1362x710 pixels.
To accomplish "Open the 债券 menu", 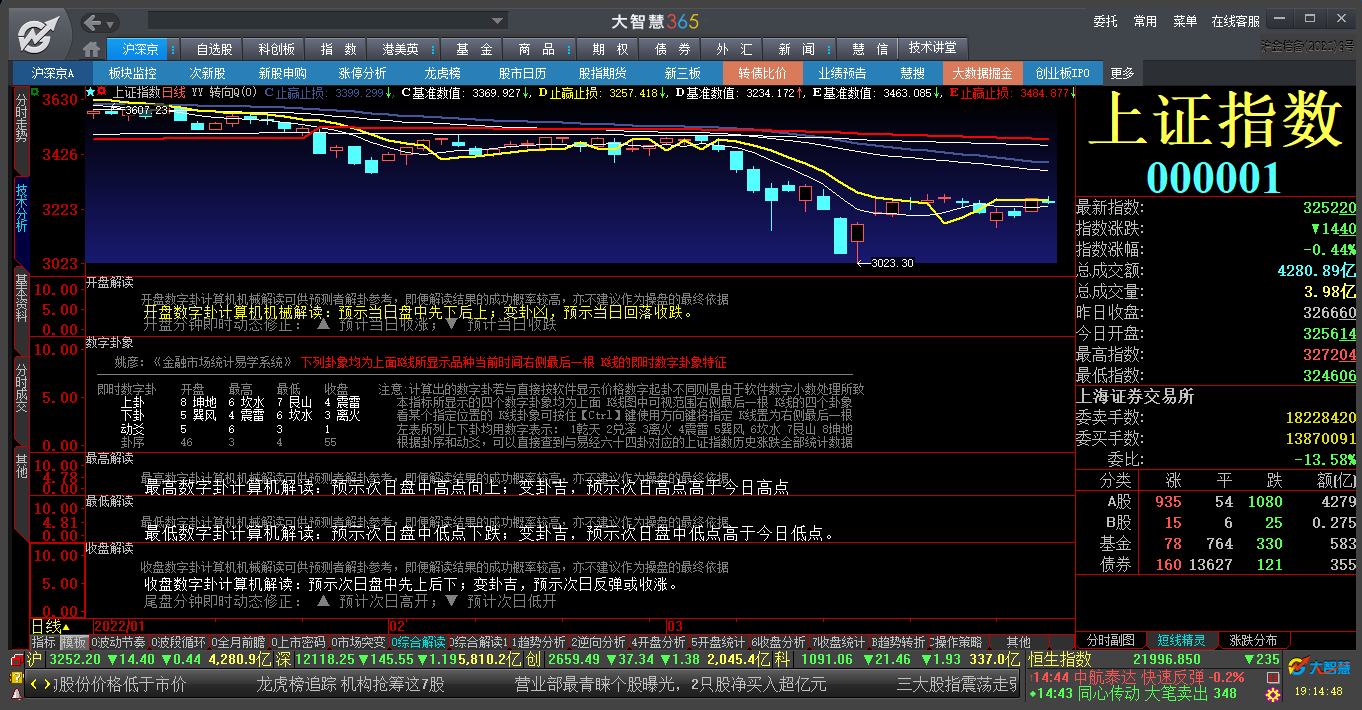I will click(x=672, y=49).
